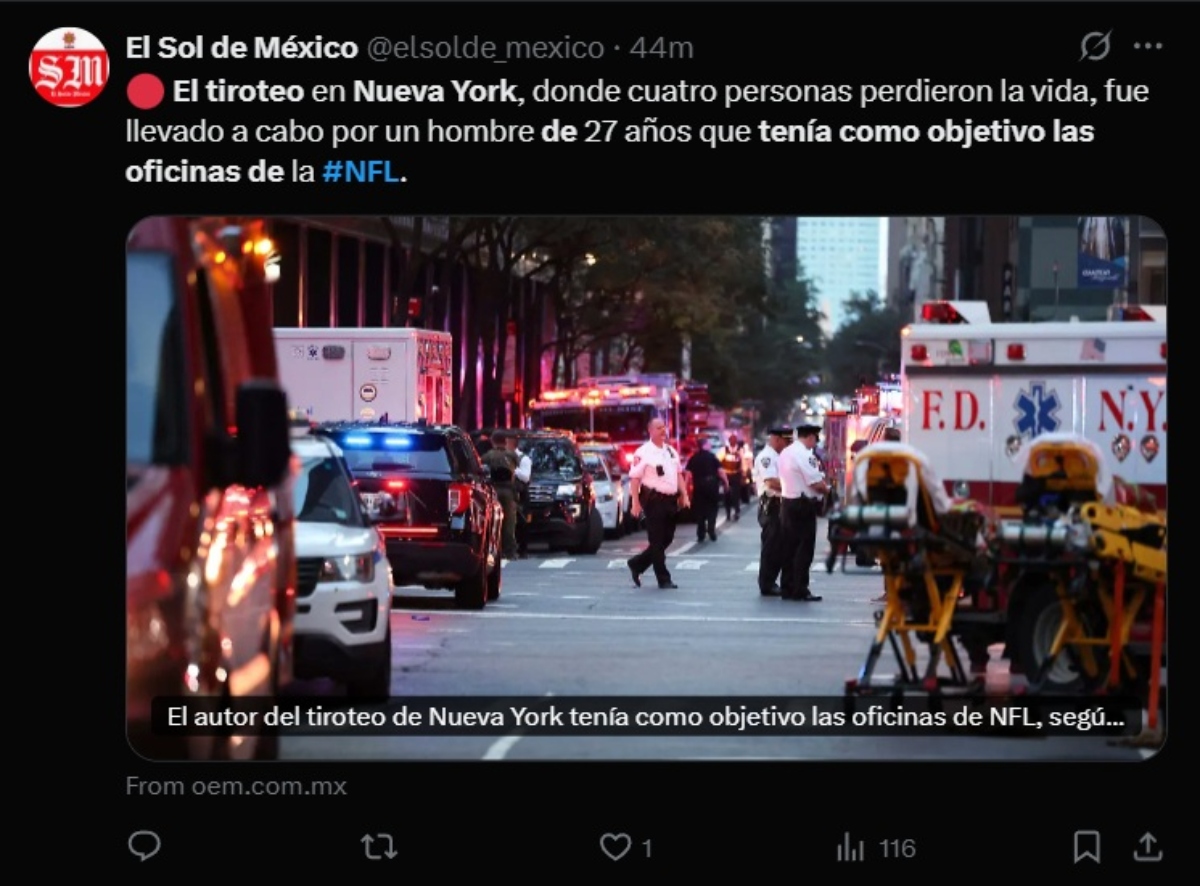1200x886 pixels.
Task: Reply to the post using the comment icon
Action: (x=144, y=847)
